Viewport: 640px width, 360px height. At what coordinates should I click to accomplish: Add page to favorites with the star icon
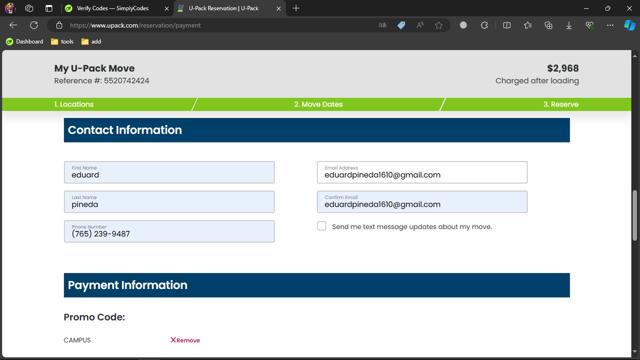(x=439, y=25)
